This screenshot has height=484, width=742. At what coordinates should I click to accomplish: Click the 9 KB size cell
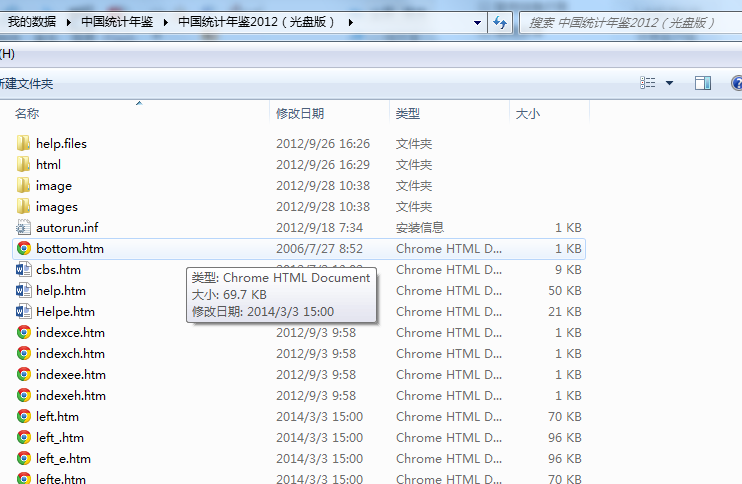[x=568, y=270]
